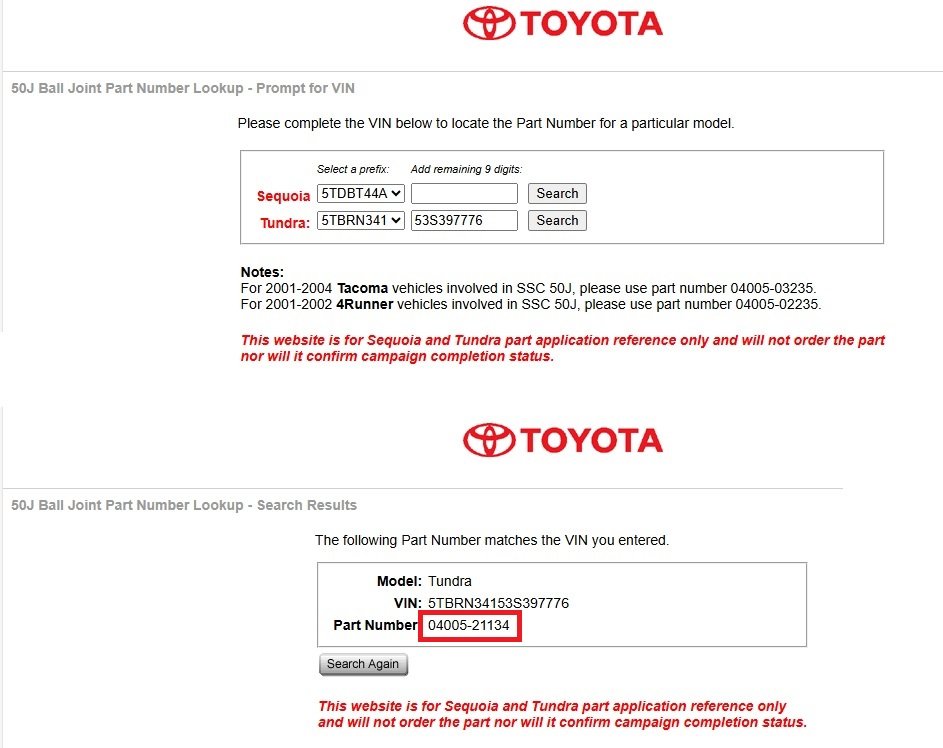The image size is (943, 748).
Task: Click the Tundra field containing 53S397776
Action: click(464, 221)
